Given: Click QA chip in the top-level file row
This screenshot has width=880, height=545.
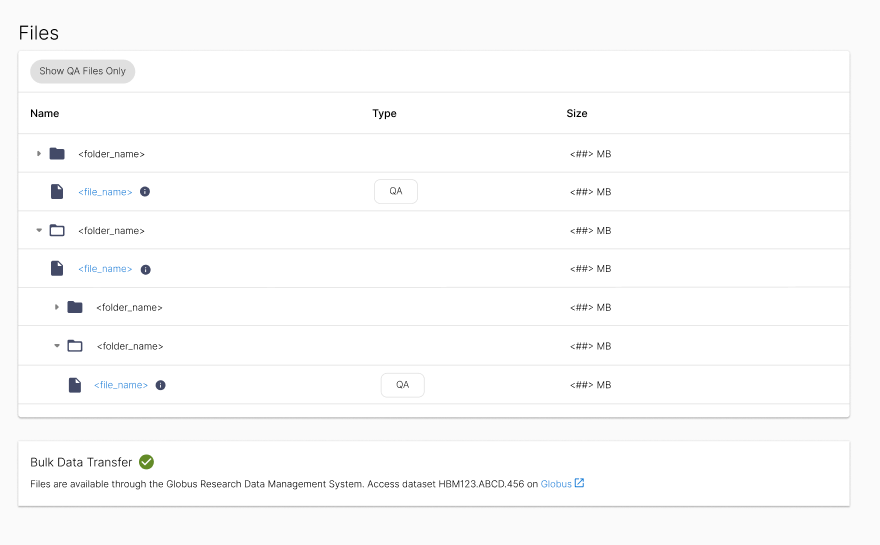Looking at the screenshot, I should [396, 191].
